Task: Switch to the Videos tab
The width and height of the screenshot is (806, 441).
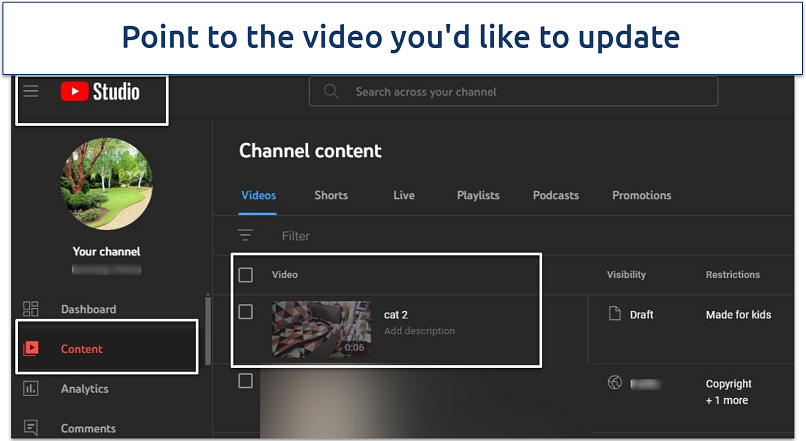Action: point(259,195)
